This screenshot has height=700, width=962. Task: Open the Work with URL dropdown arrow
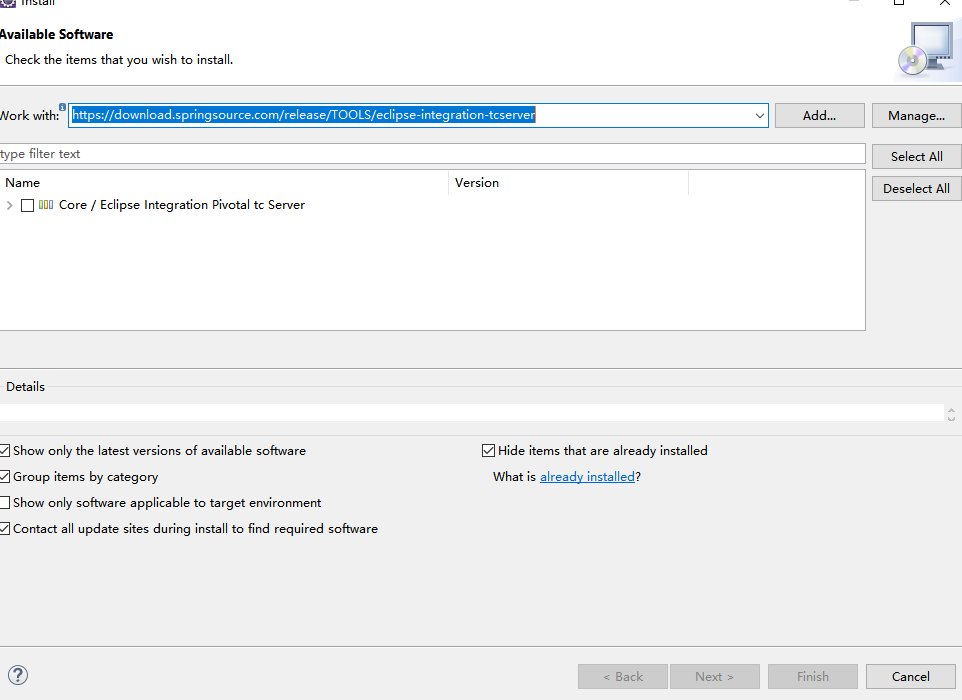(760, 115)
